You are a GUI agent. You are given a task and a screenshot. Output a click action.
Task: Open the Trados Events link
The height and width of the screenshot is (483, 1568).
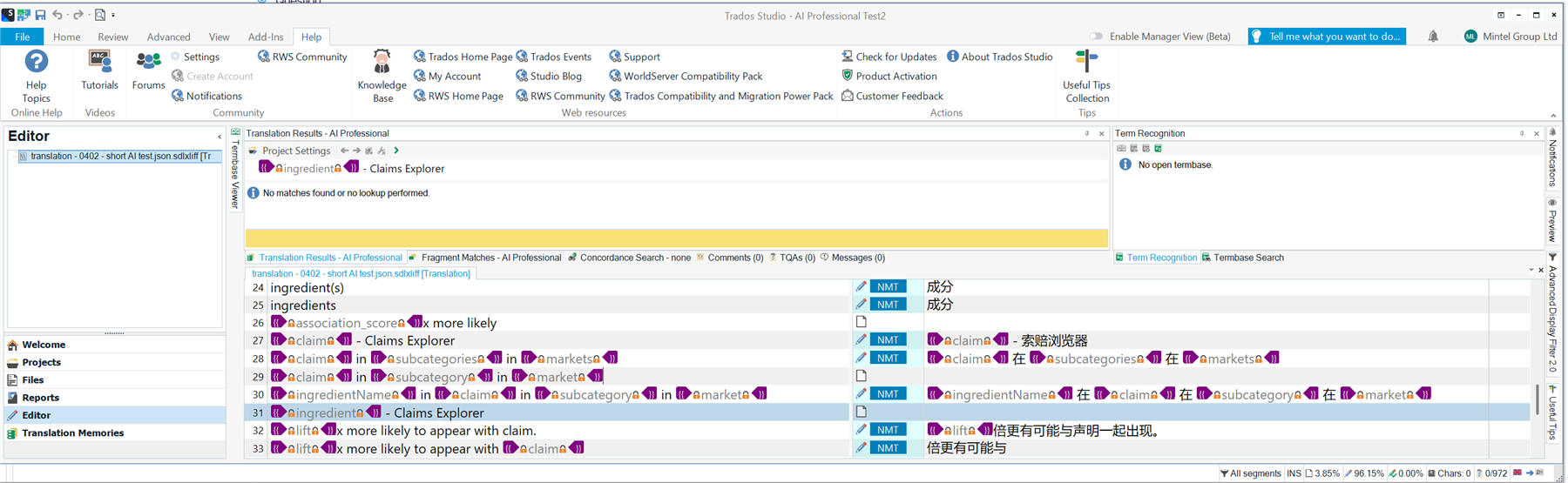coord(553,57)
